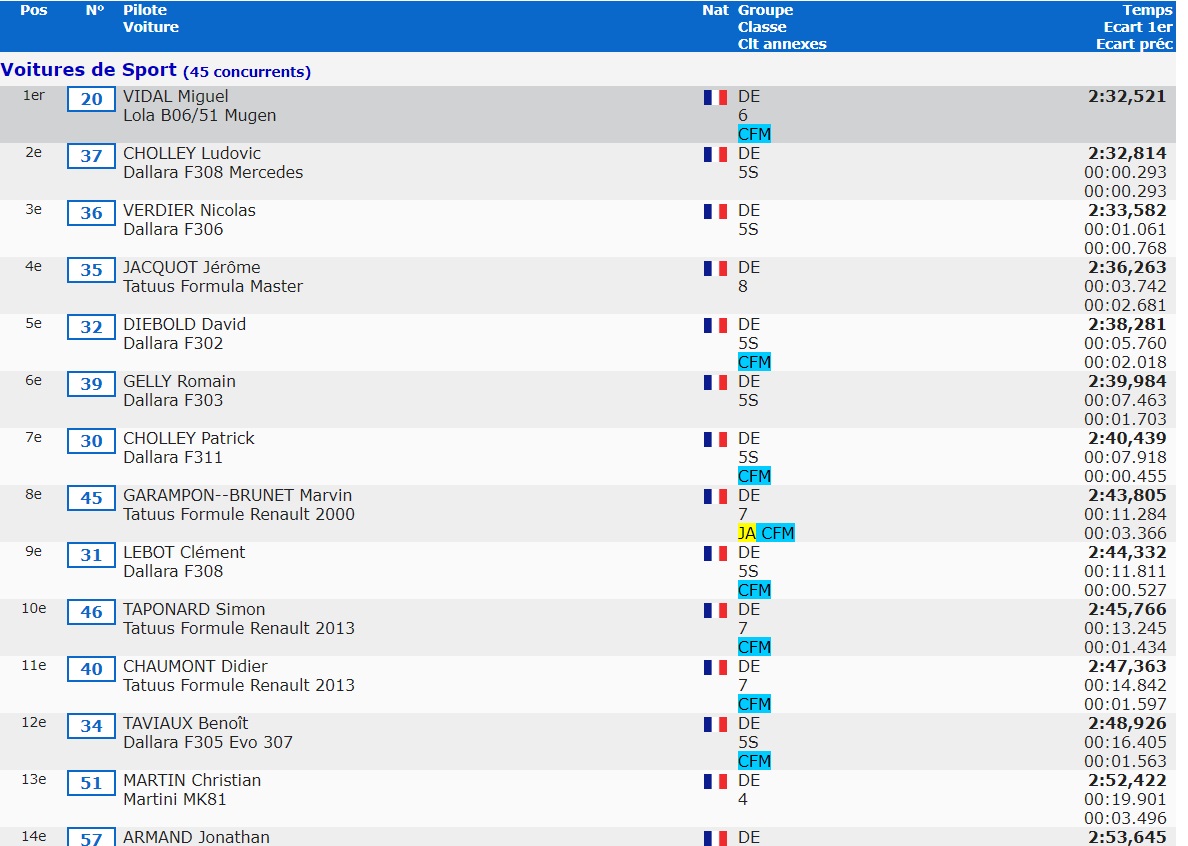Click the number 34 box for TAVIAUX Benoît
1188x846 pixels.
coord(91,726)
